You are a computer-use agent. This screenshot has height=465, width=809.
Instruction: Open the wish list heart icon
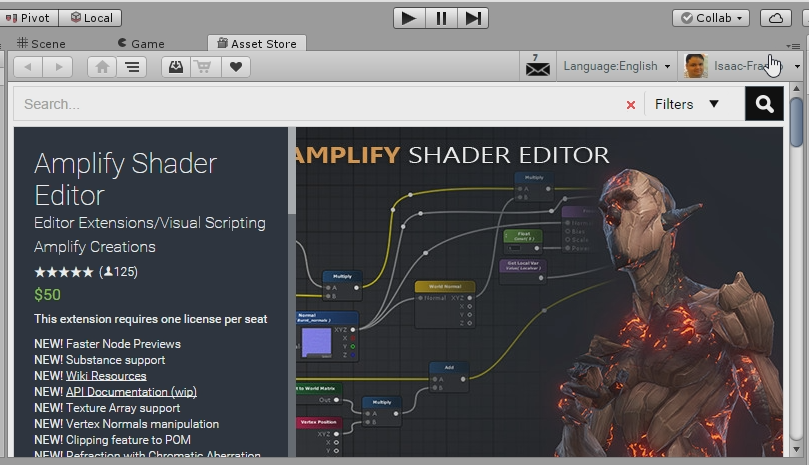(236, 67)
